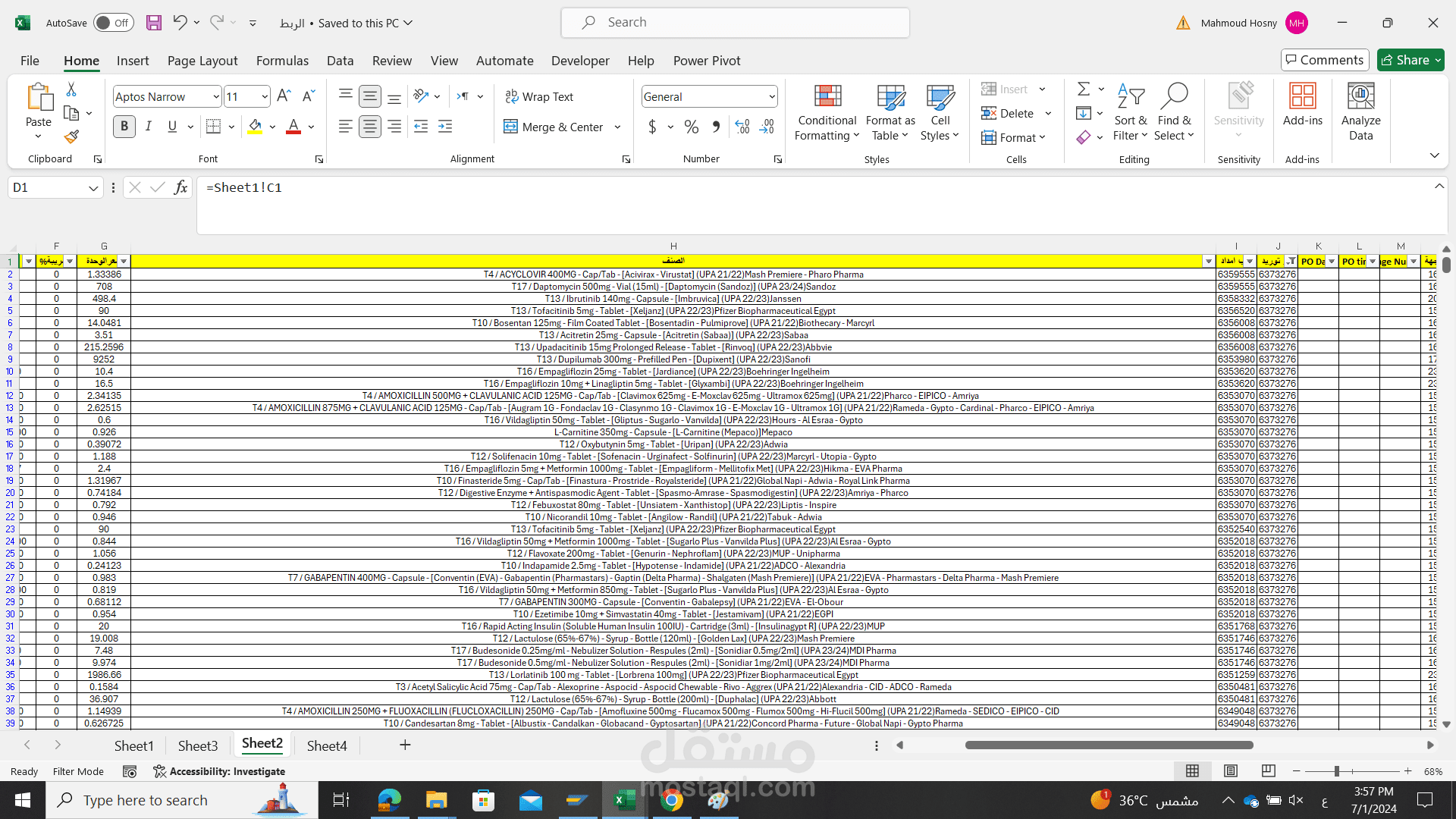Screen dimensions: 1456x819
Task: Increase font size with larger A icon
Action: pos(284,96)
